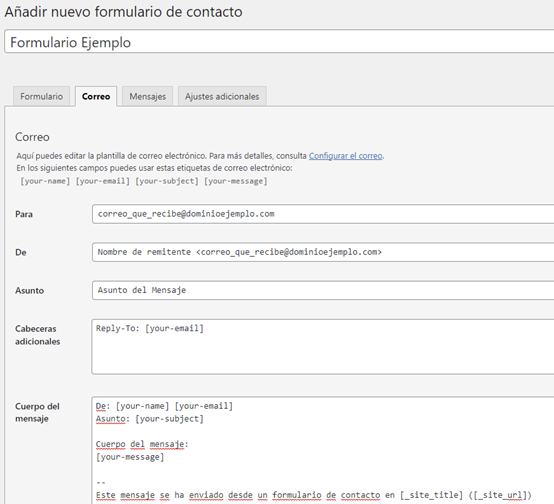Image resolution: width=554 pixels, height=504 pixels.
Task: Click the Asunto field label
Action: point(29,291)
